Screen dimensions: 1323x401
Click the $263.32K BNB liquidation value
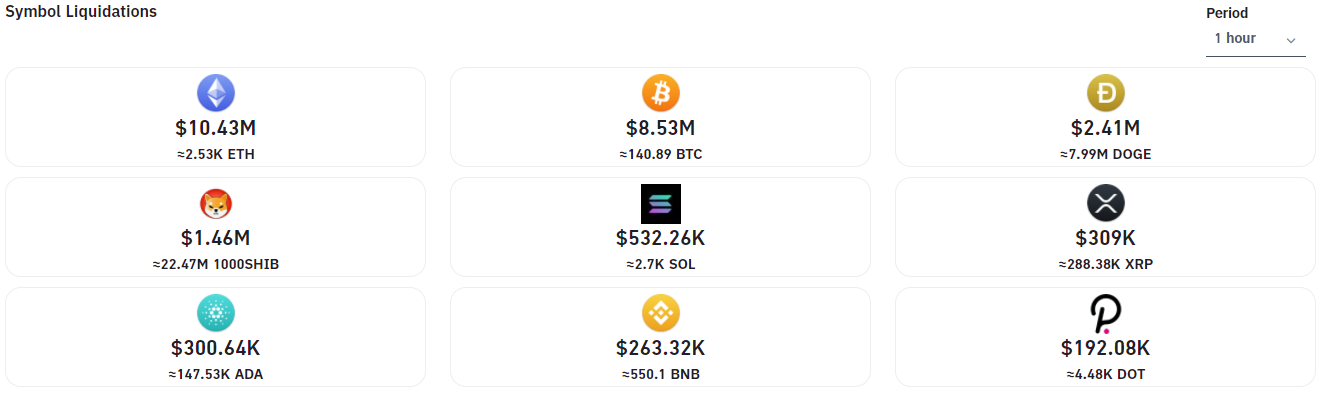tap(660, 348)
